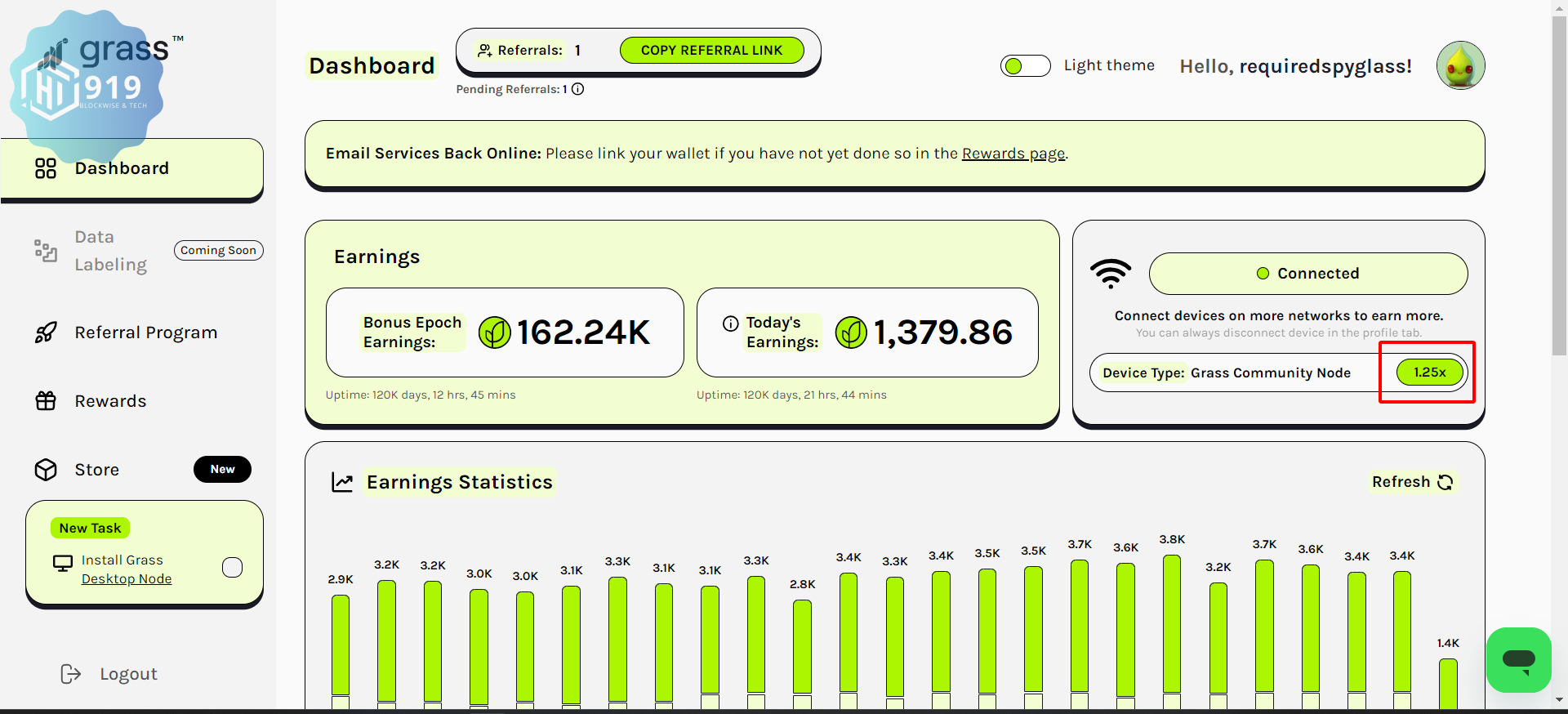Follow the Rewards page link
This screenshot has height=714, width=1568.
pos(1013,154)
